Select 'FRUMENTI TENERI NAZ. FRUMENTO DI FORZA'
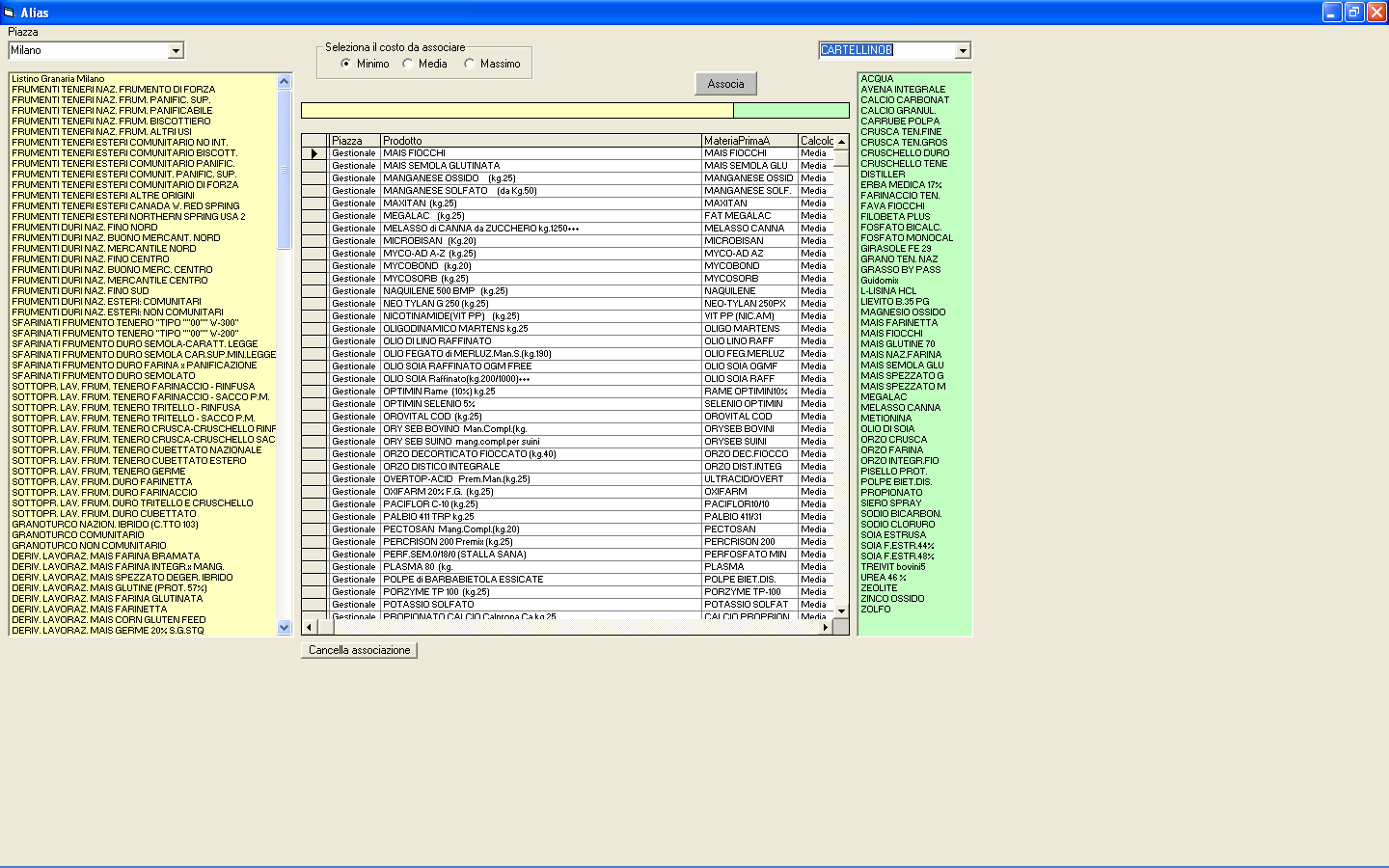 click(x=114, y=90)
